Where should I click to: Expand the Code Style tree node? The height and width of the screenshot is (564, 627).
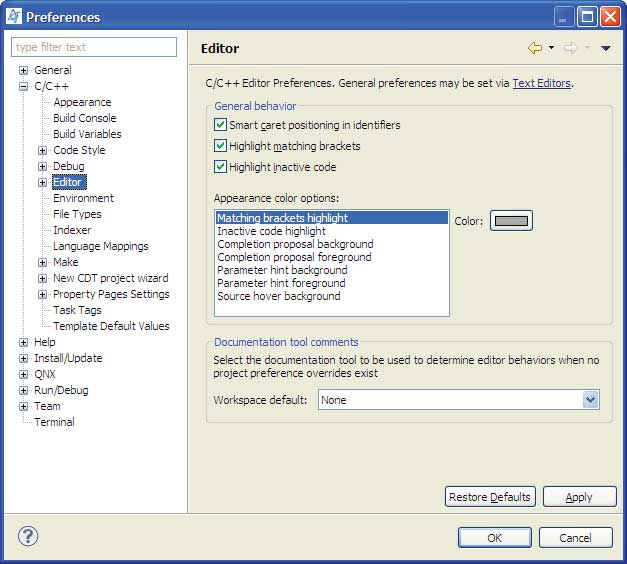(43, 151)
